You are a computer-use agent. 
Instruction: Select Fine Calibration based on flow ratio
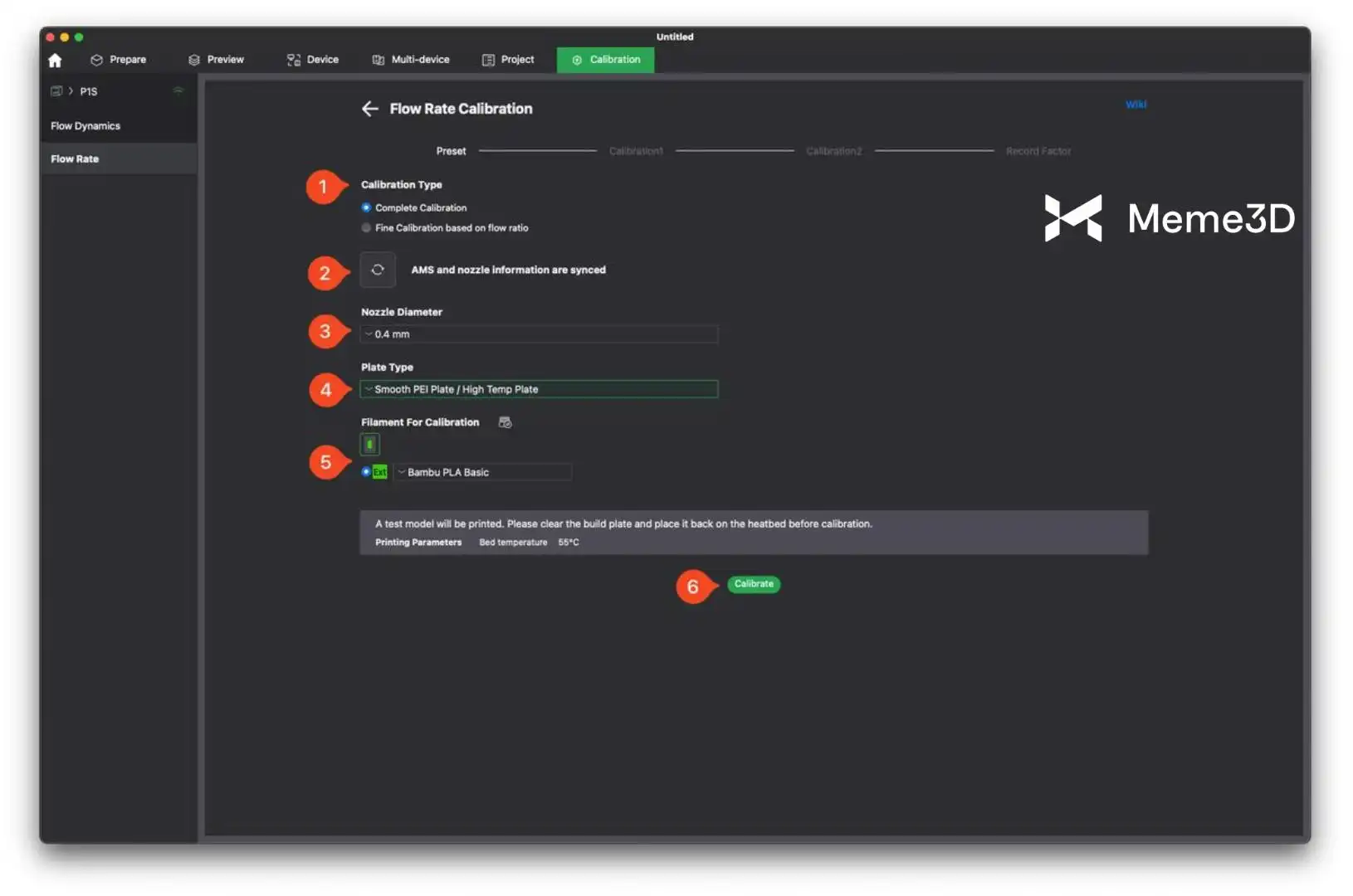pyautogui.click(x=366, y=228)
